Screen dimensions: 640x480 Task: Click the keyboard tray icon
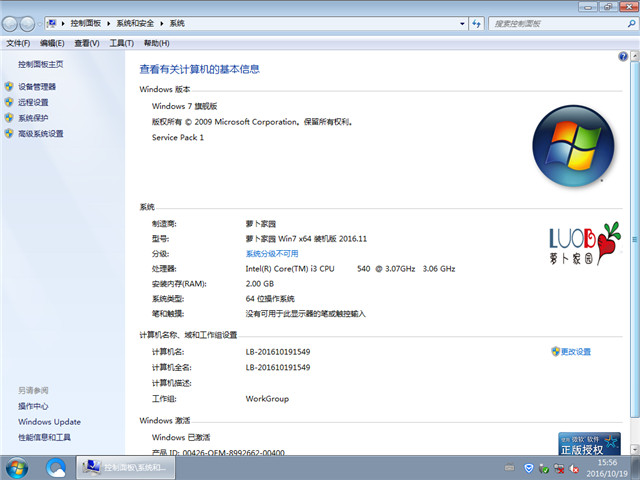(x=509, y=468)
